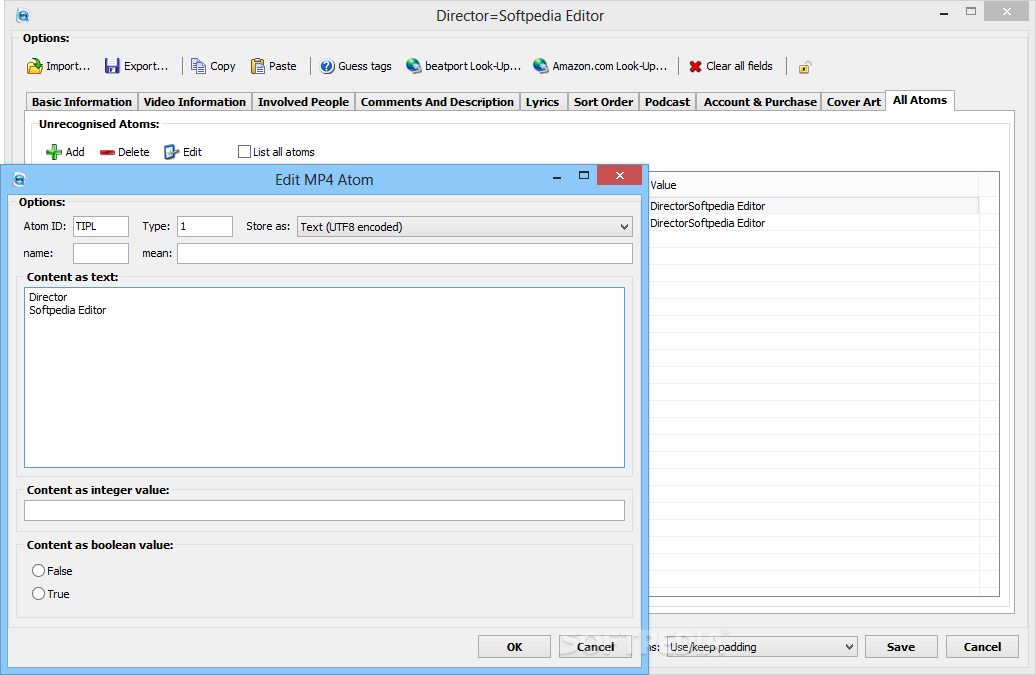Image resolution: width=1036 pixels, height=675 pixels.
Task: Click the name input field
Action: pyautogui.click(x=100, y=254)
